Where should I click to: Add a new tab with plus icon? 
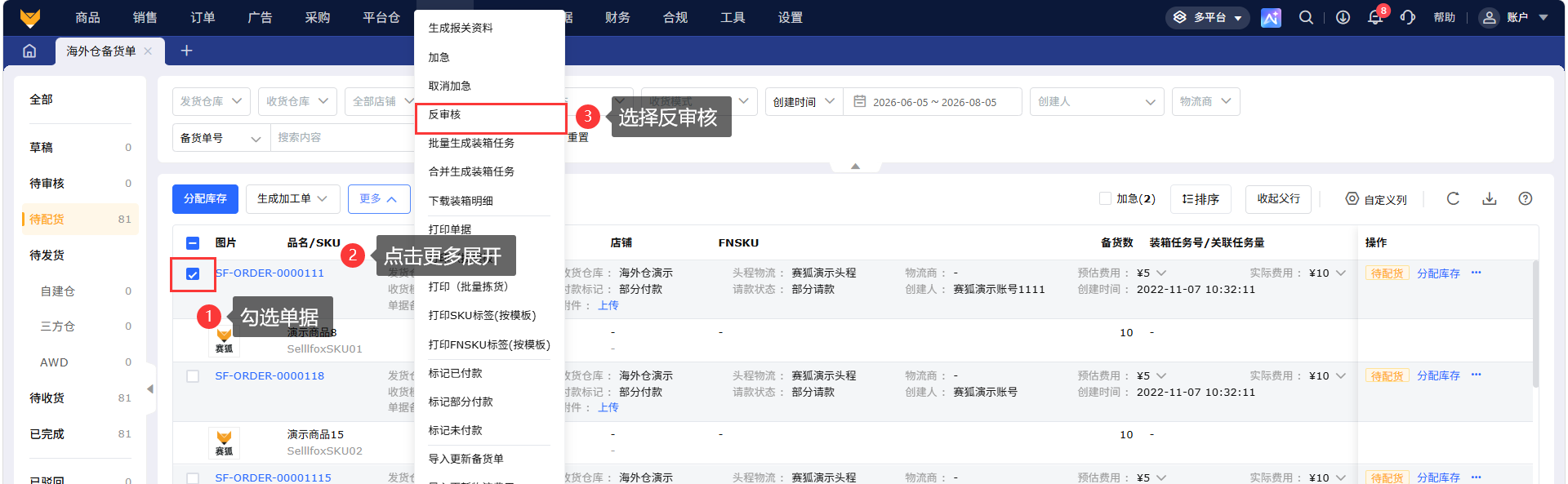pos(186,51)
